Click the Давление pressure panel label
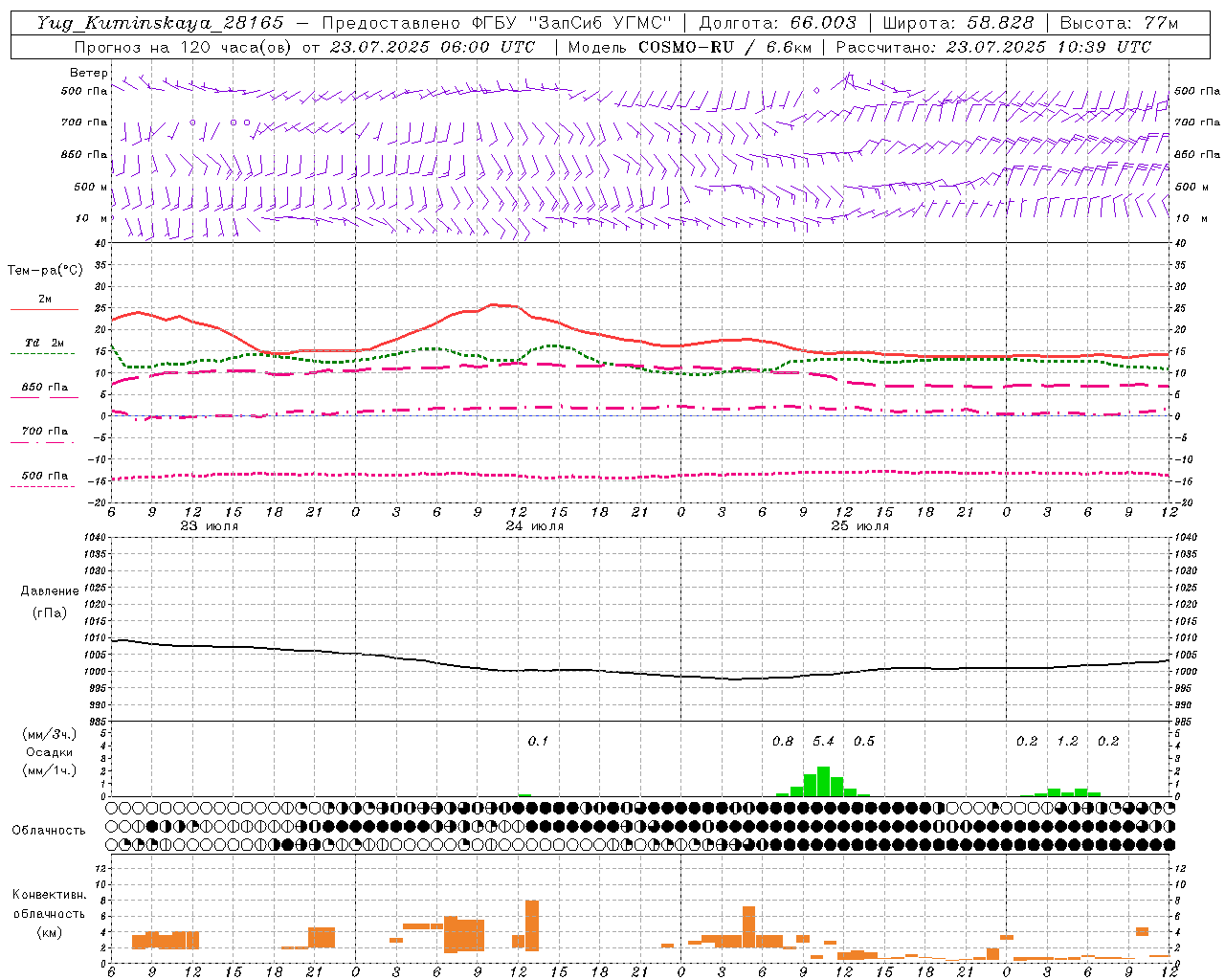Screen dimensions: 1225x980 pyautogui.click(x=50, y=591)
